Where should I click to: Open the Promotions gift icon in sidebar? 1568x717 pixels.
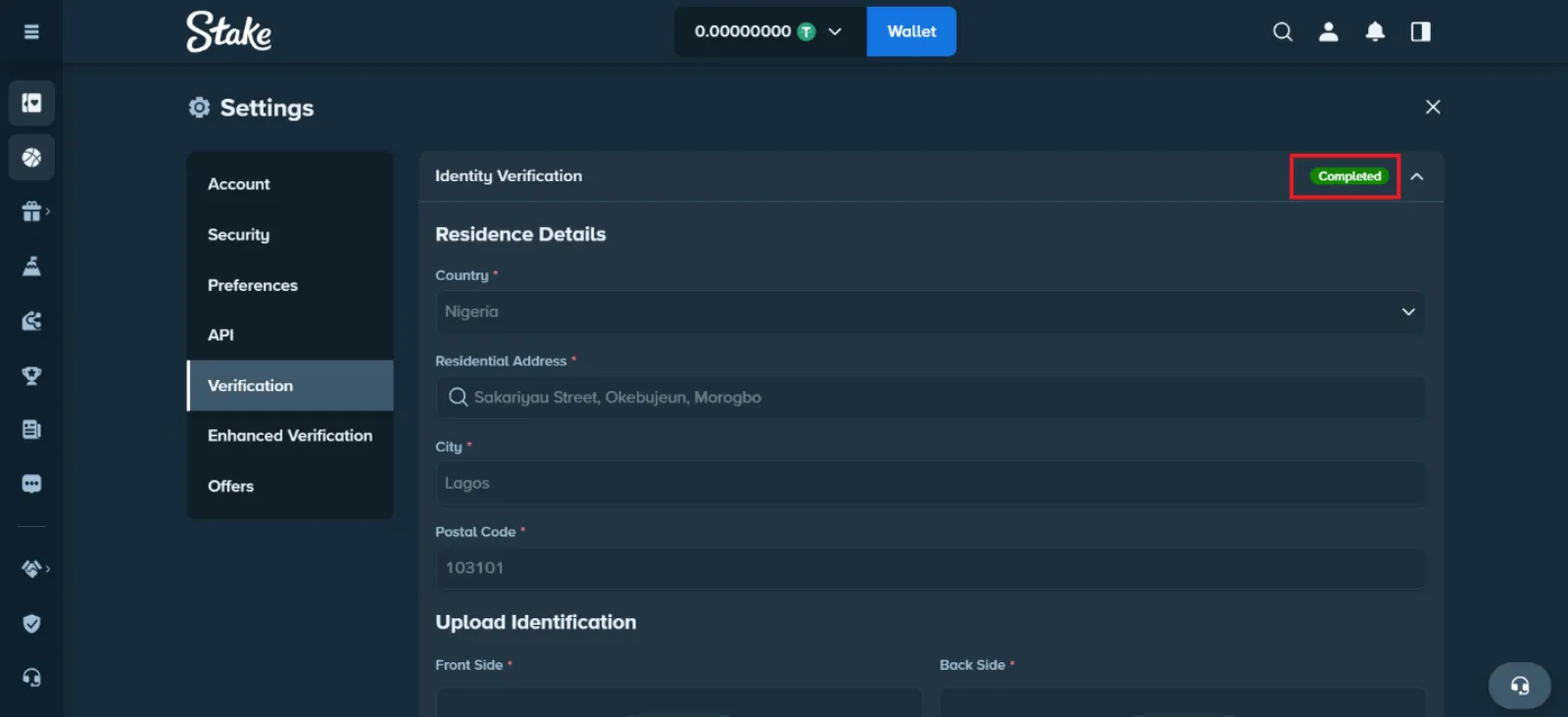[31, 212]
